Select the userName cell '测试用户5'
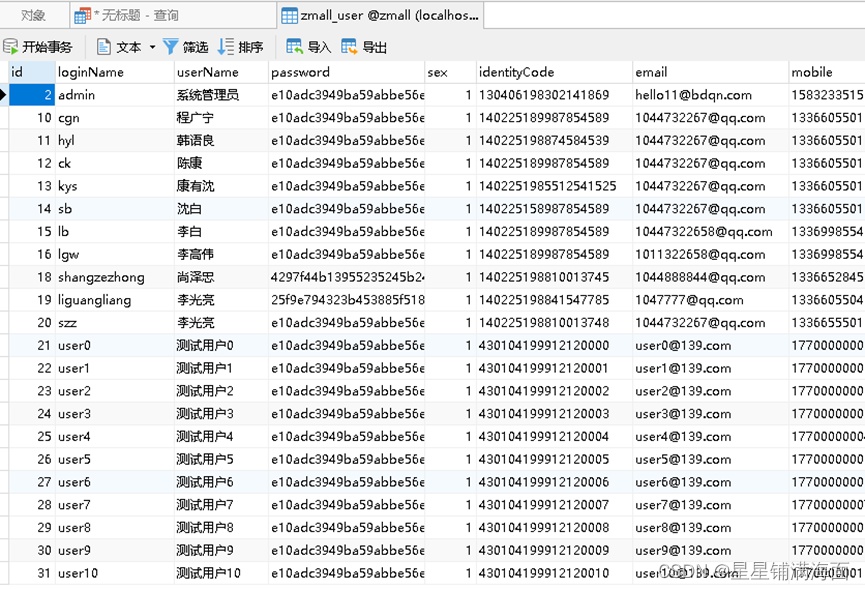865x590 pixels. coord(221,459)
